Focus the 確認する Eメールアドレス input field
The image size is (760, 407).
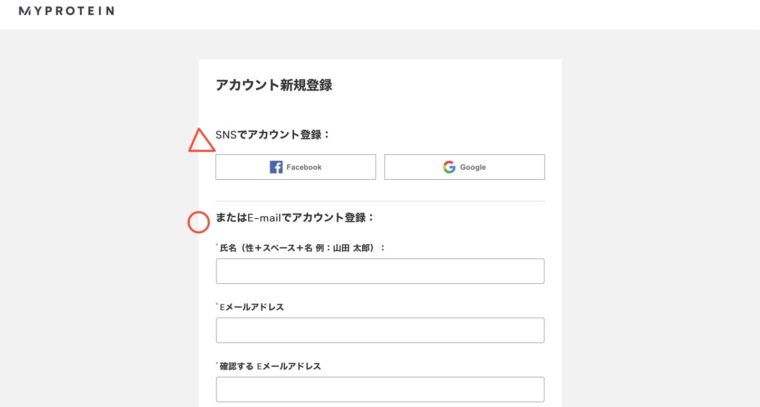coord(380,389)
